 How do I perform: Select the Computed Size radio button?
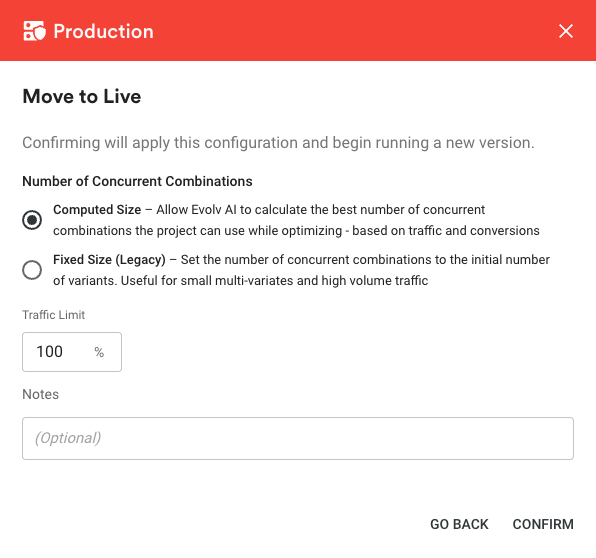pos(32,220)
